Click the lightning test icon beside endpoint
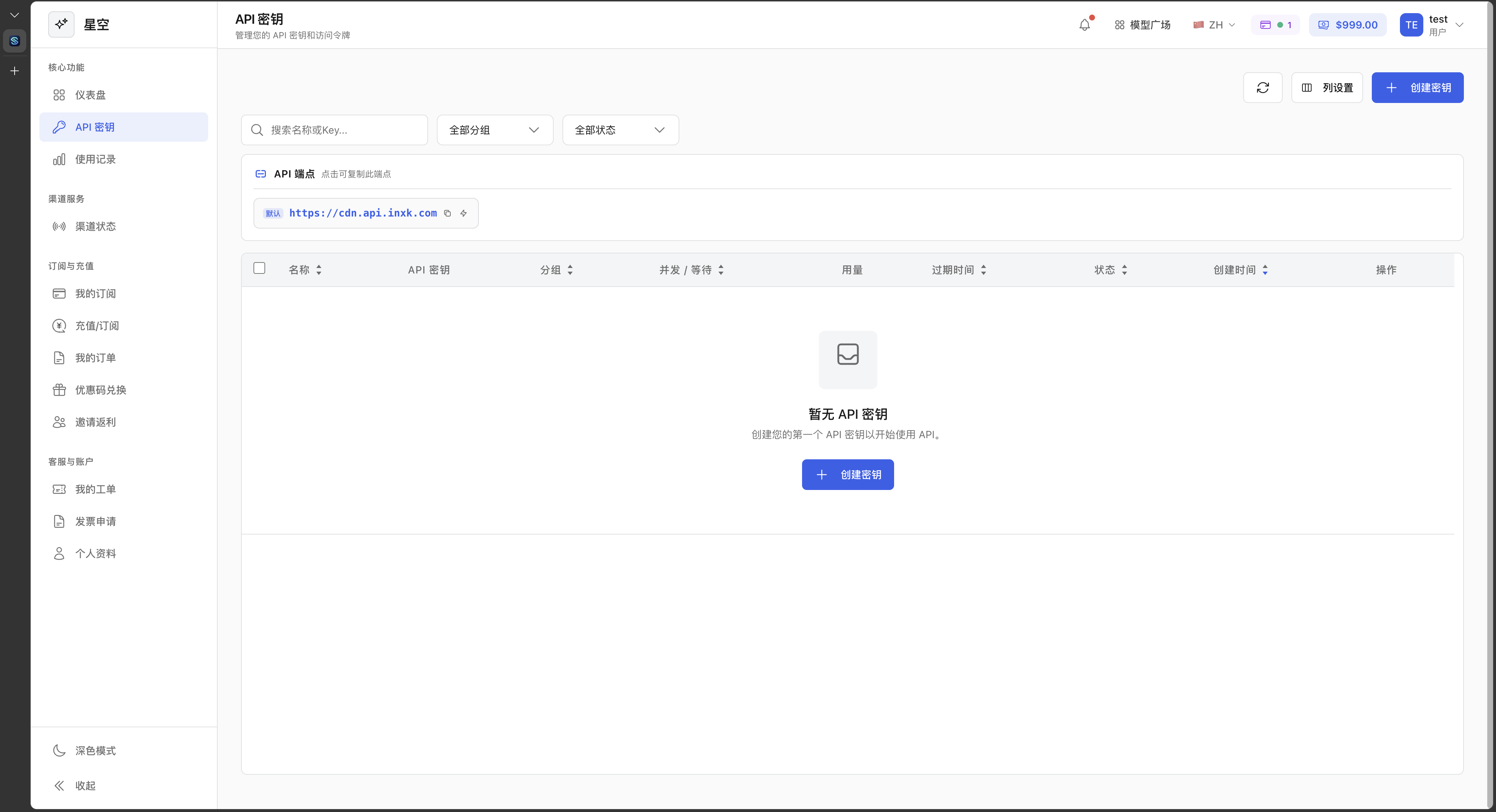The width and height of the screenshot is (1496, 812). [463, 213]
